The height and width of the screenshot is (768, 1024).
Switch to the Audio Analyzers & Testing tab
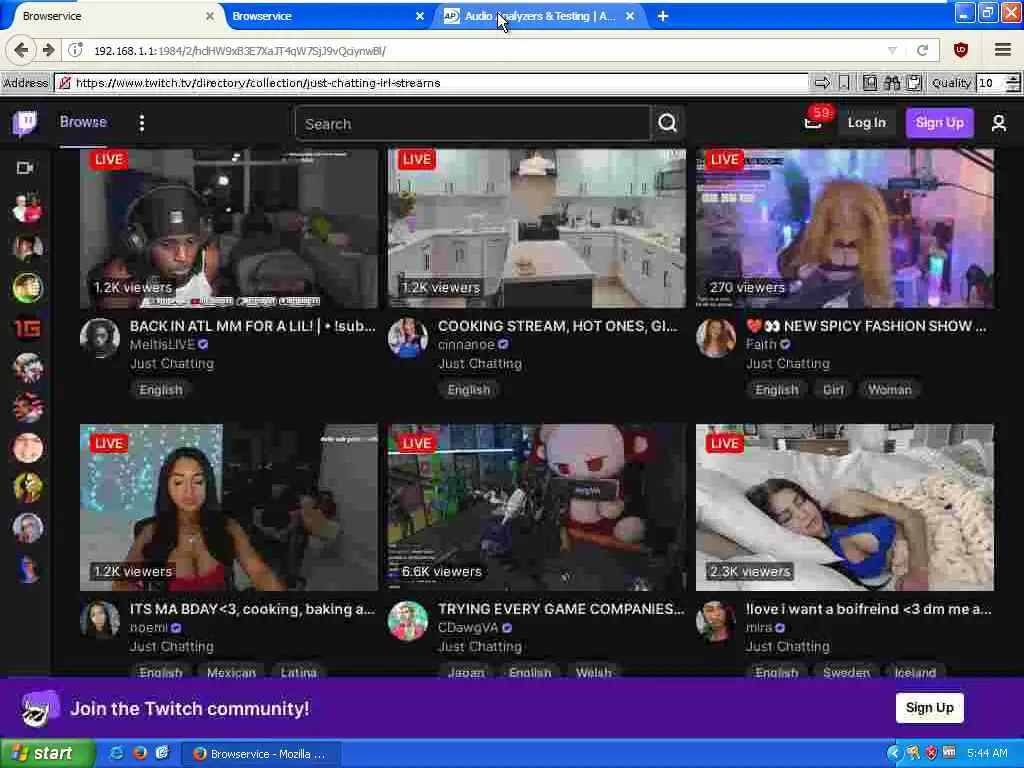pyautogui.click(x=537, y=16)
